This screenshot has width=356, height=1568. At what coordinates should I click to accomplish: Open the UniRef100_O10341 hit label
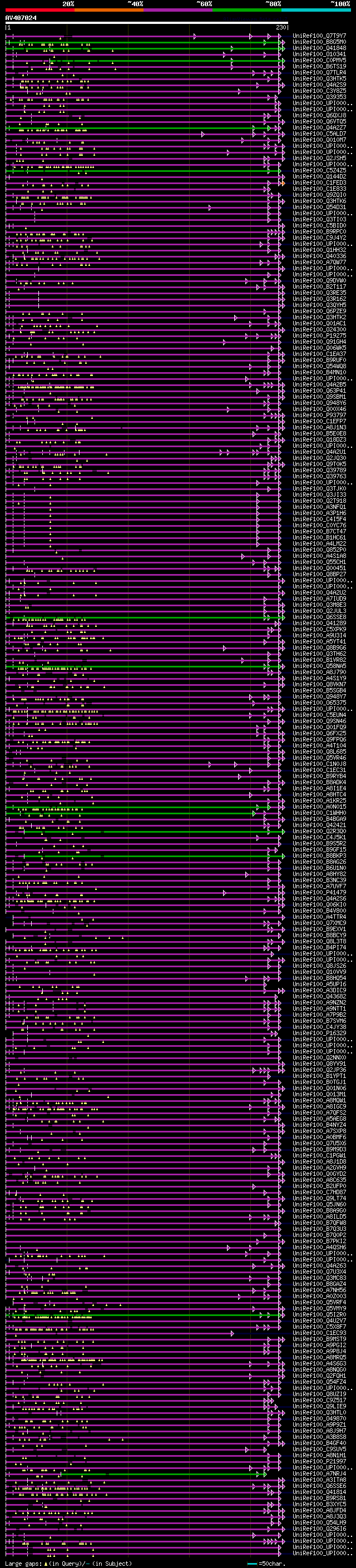[319, 54]
